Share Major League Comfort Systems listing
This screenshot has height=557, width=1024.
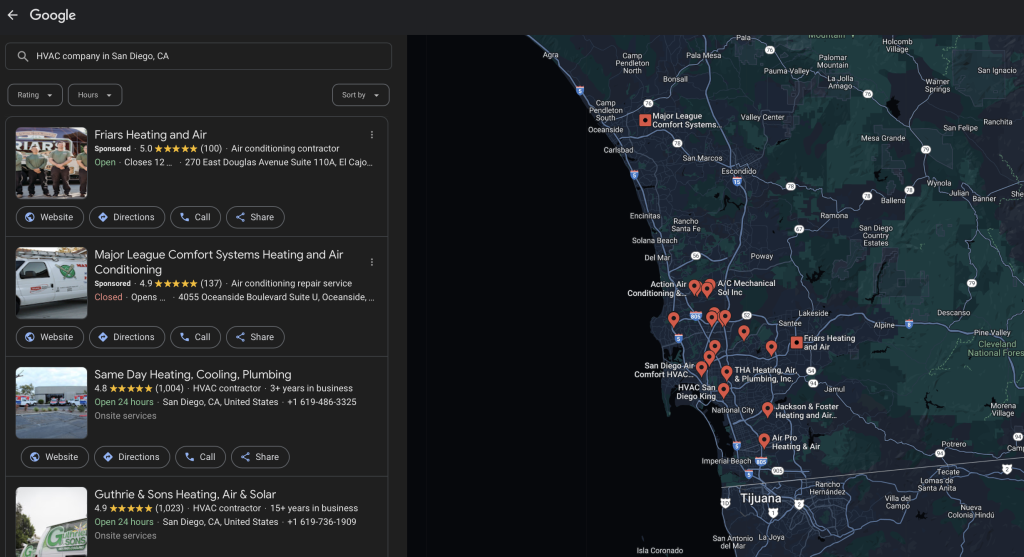(x=255, y=337)
